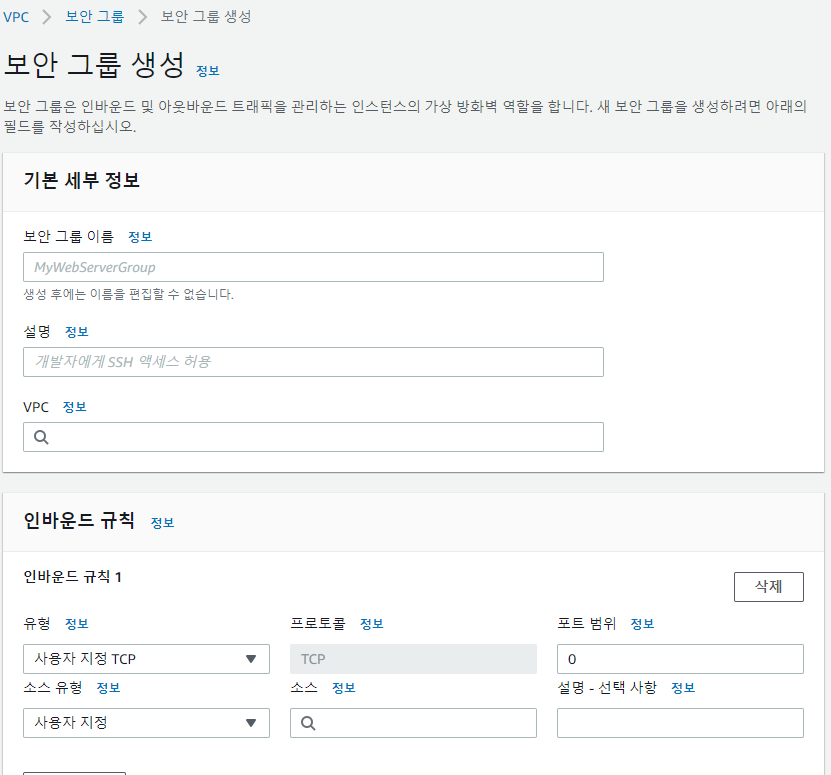The image size is (831, 775).
Task: Open 정보 link beside 소스 유형 label
Action: click(108, 688)
